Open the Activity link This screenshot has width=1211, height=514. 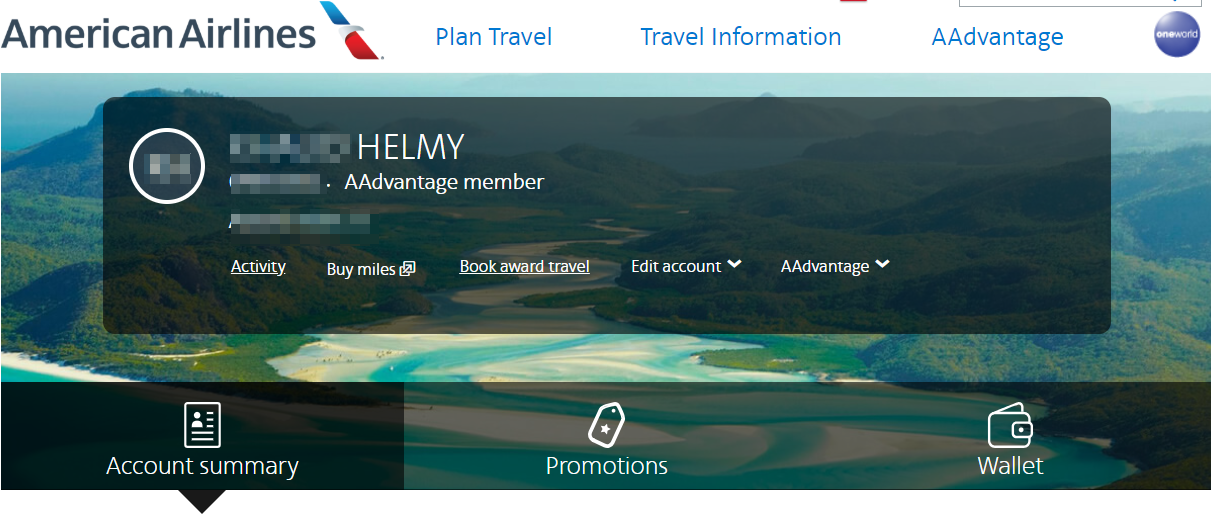(258, 267)
